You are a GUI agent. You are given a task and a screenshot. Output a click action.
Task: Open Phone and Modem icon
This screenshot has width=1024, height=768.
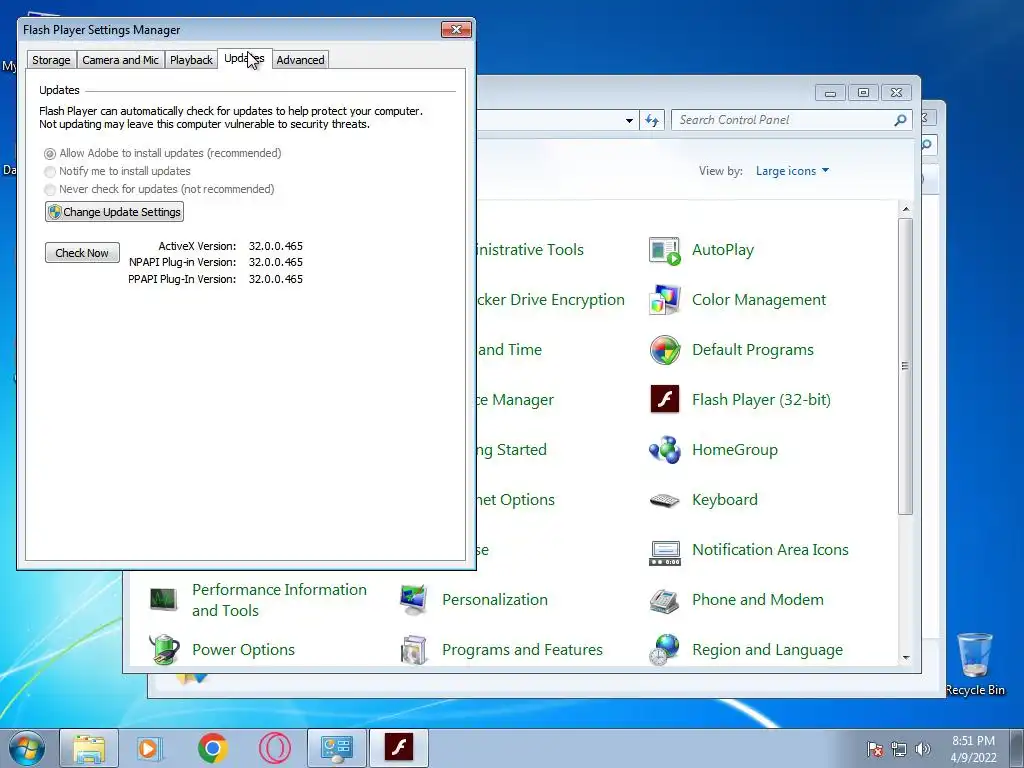click(x=665, y=600)
